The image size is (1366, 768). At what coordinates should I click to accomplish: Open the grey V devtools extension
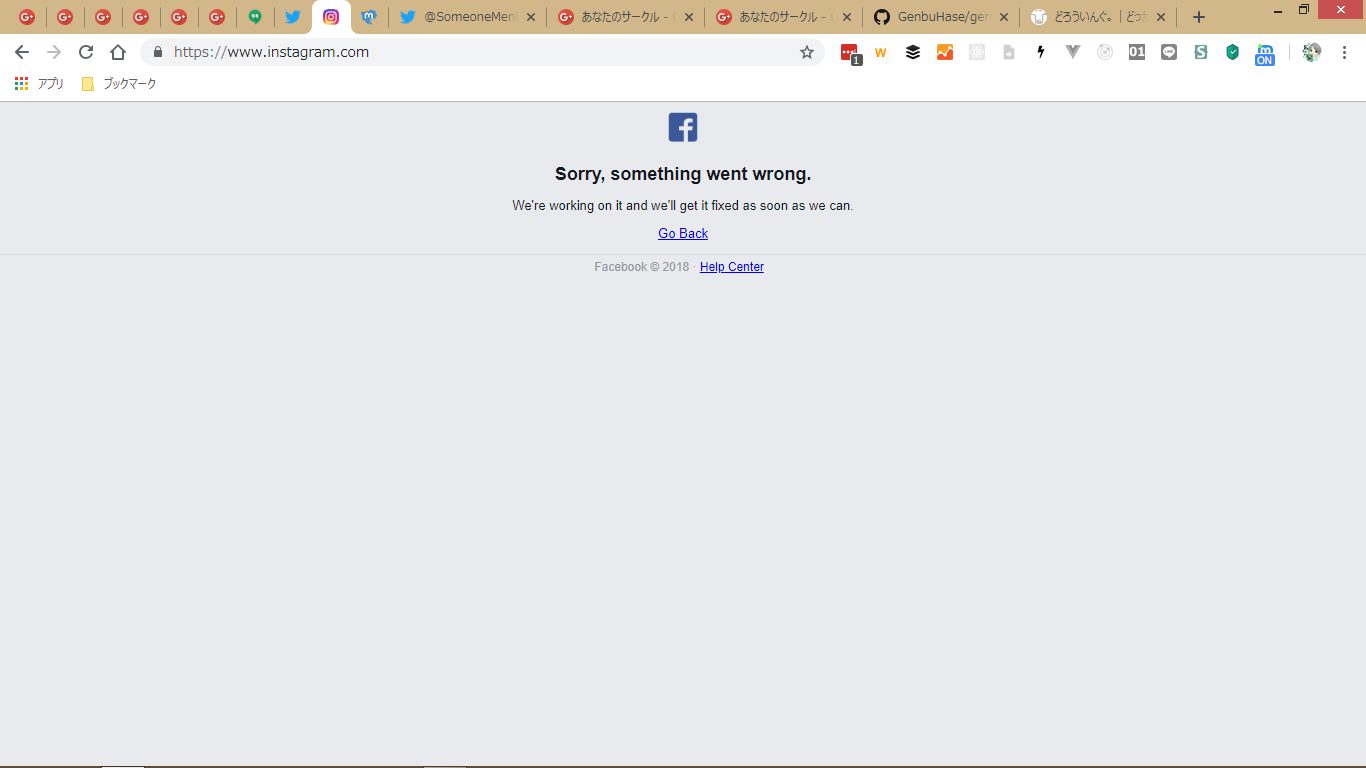point(1073,52)
